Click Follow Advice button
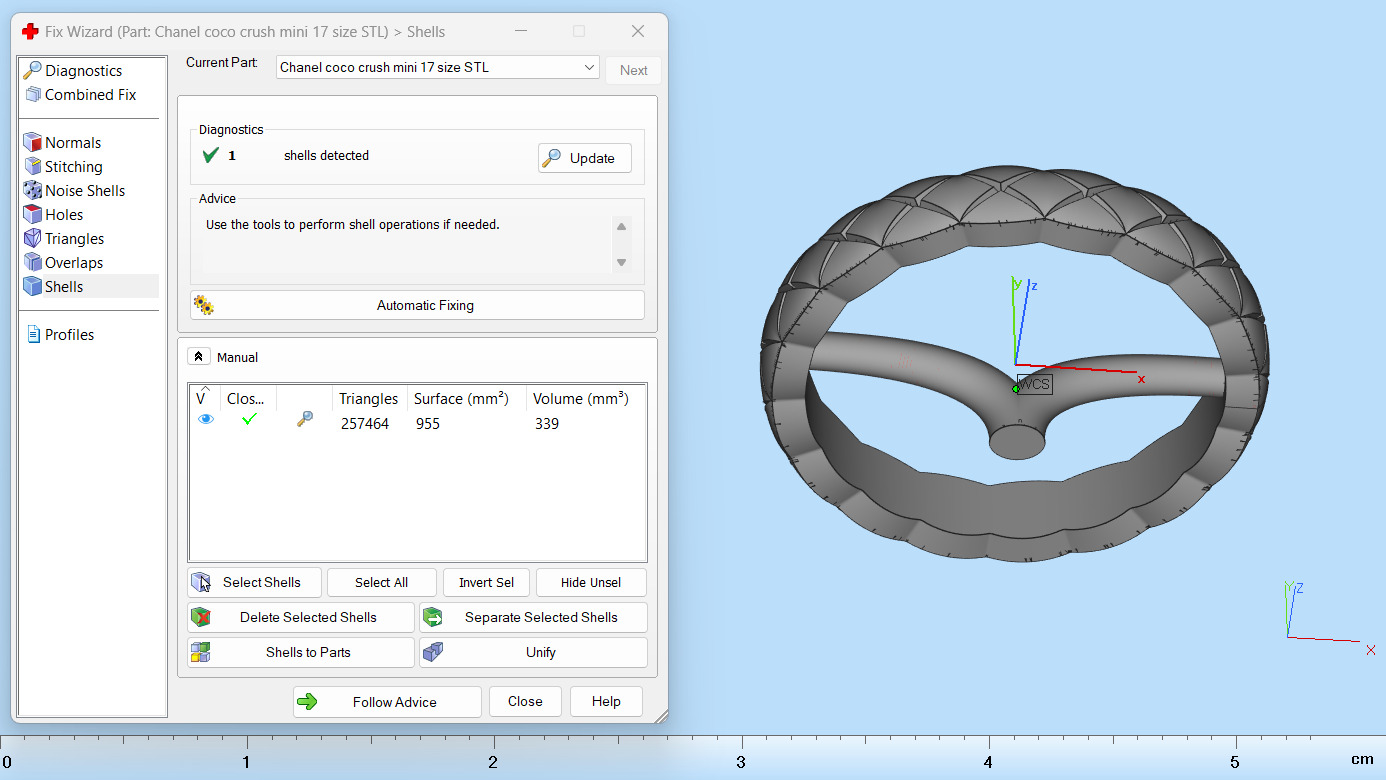The width and height of the screenshot is (1386, 780). 387,702
